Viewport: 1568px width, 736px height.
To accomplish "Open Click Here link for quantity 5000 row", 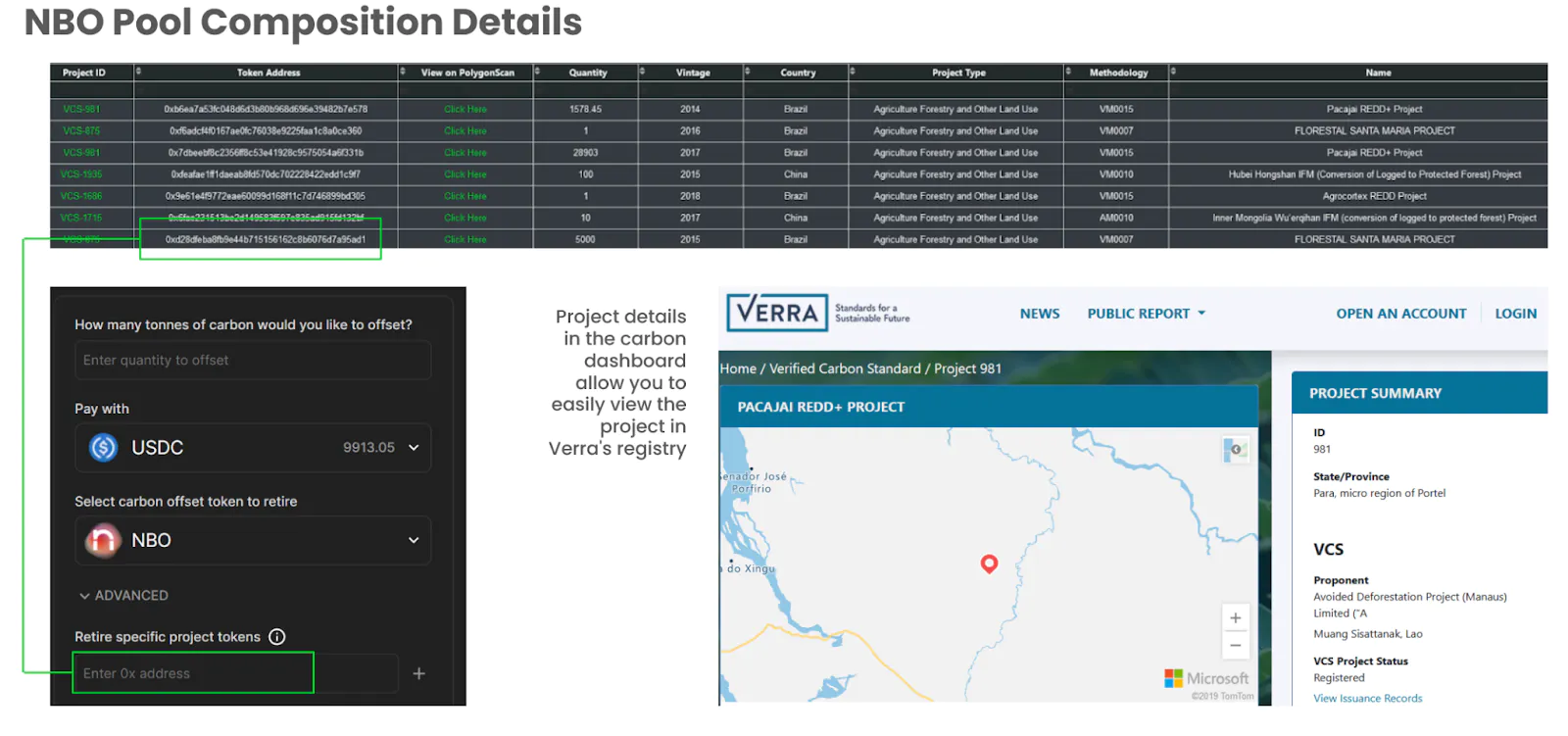I will (465, 239).
